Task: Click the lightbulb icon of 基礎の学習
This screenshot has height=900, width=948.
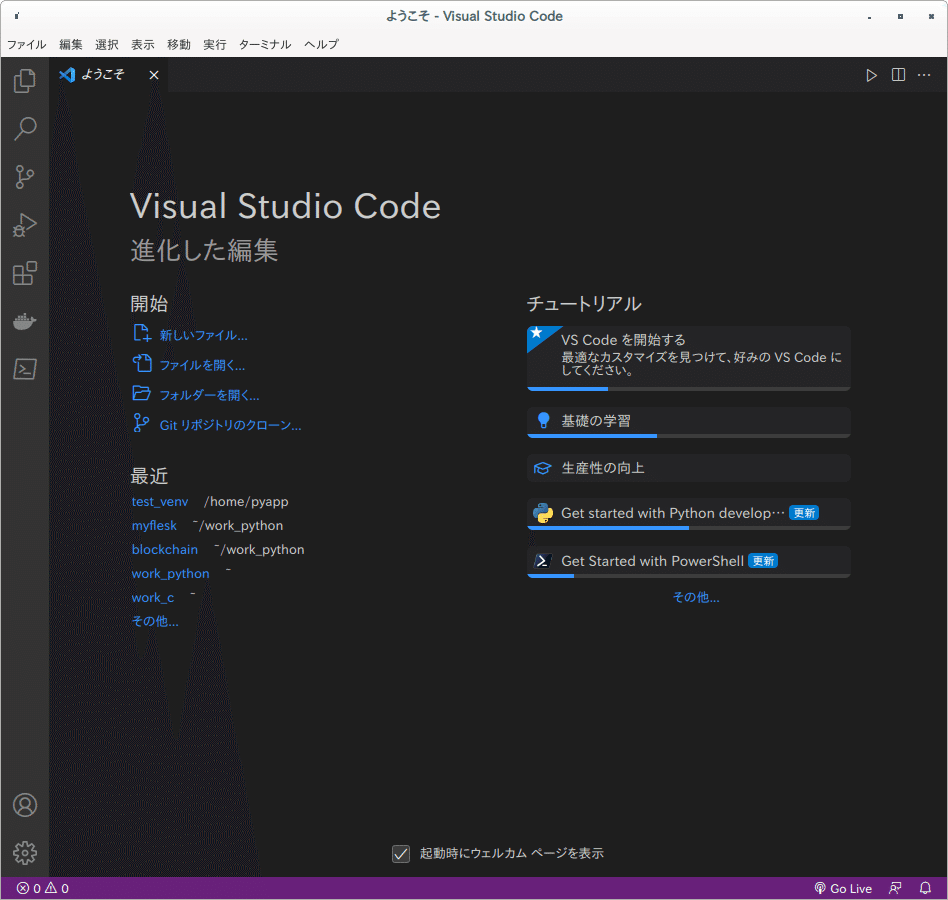Action: pyautogui.click(x=544, y=421)
